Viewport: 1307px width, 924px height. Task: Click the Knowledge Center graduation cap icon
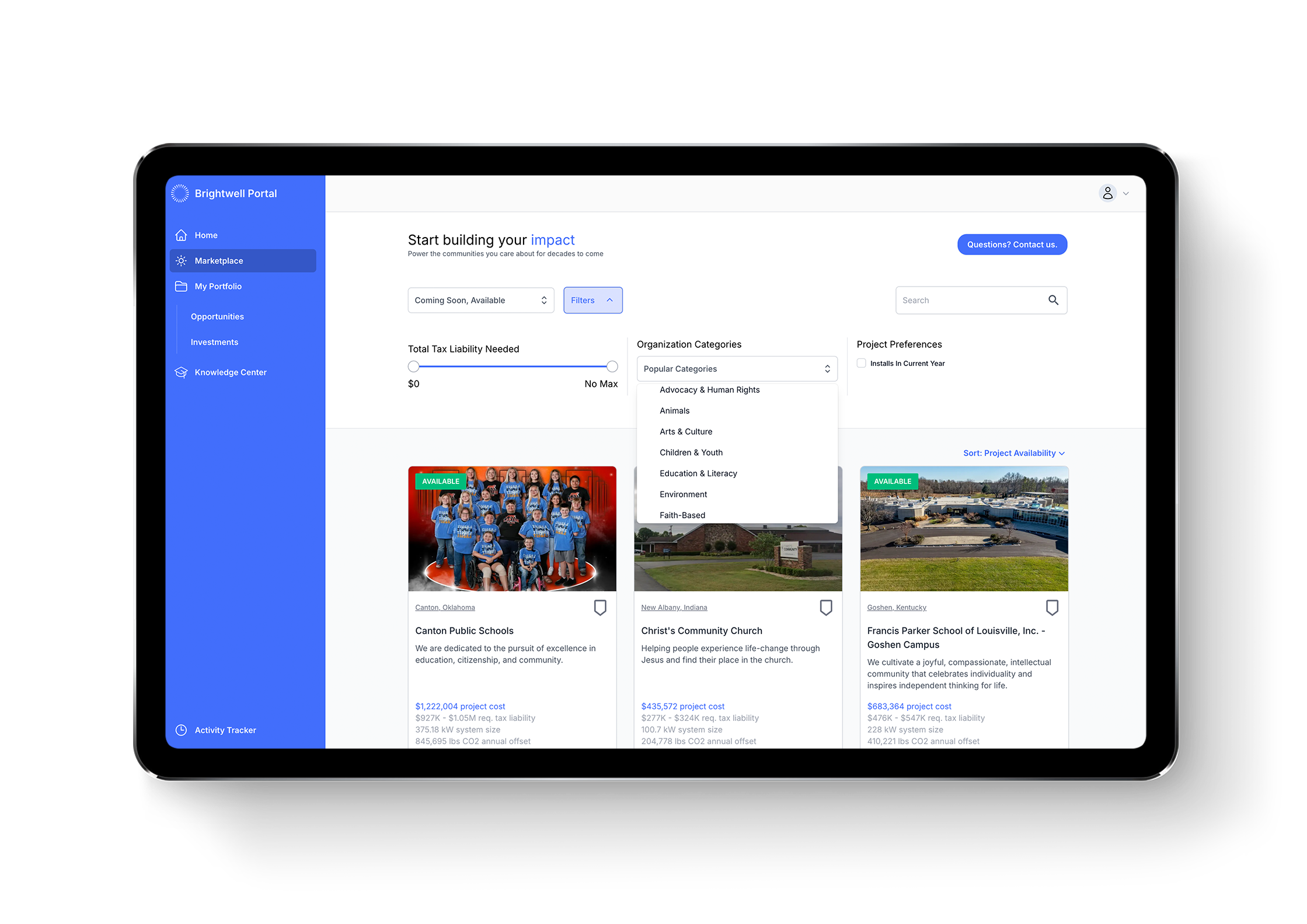tap(182, 372)
